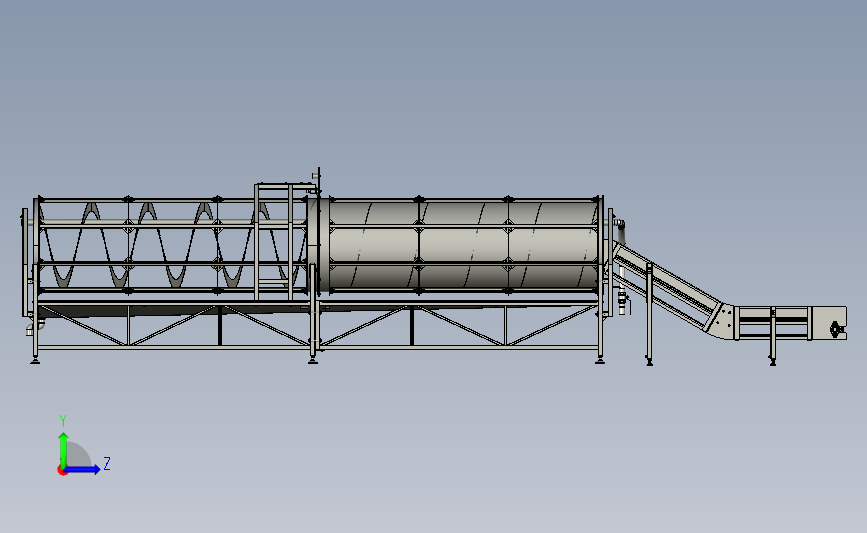The image size is (867, 533).
Task: Select the solid rotating drum cylinder
Action: coord(463,244)
